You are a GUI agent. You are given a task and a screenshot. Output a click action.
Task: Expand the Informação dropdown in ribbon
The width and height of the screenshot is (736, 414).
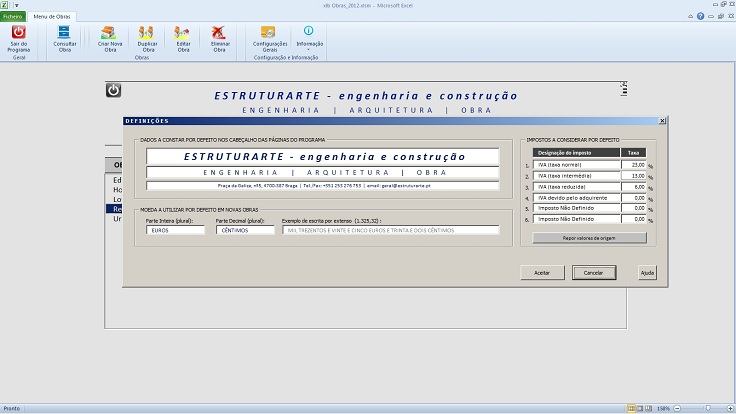pyautogui.click(x=308, y=36)
